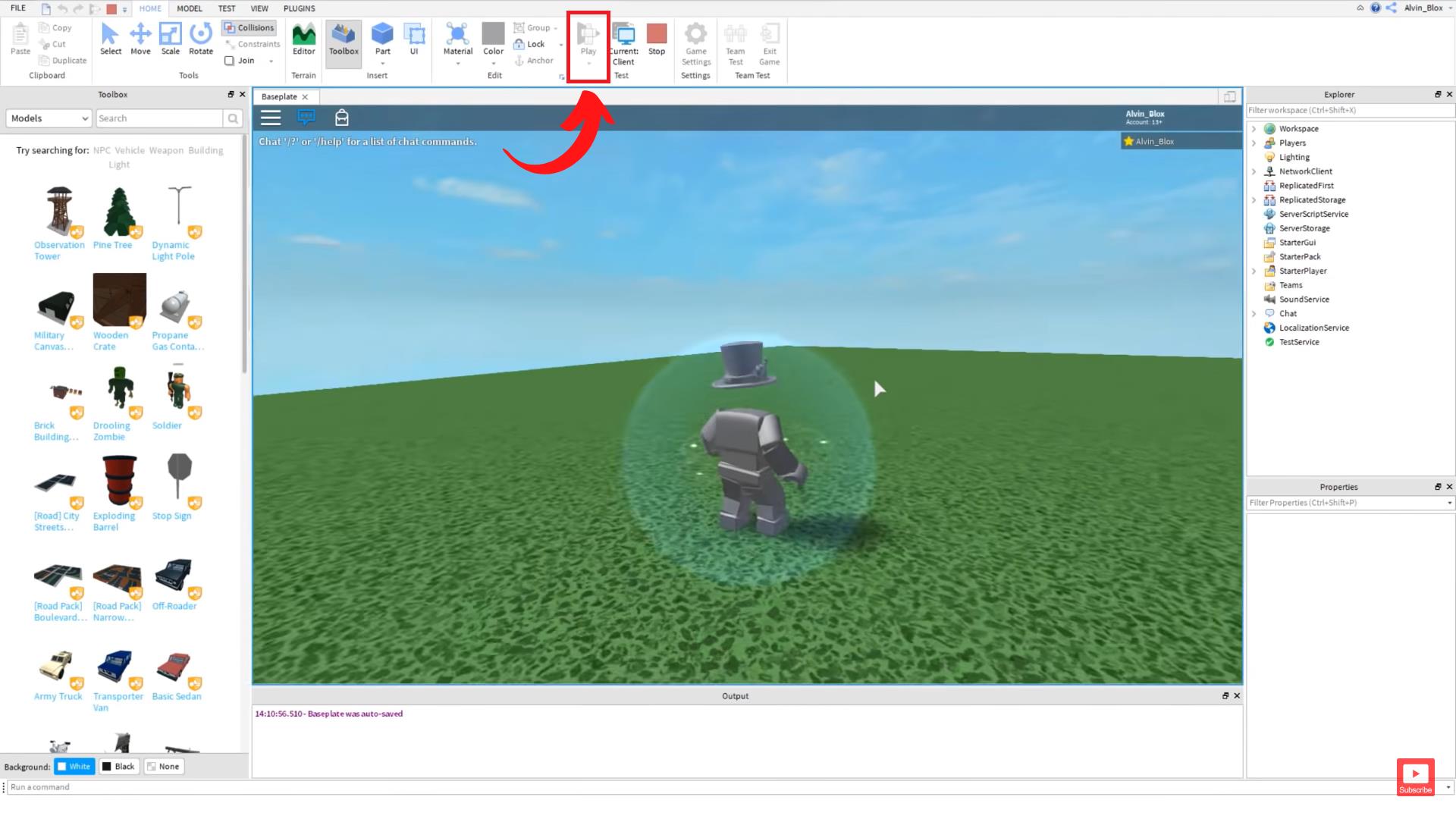1456x819 pixels.
Task: Switch to the TEST ribbon tab
Action: (227, 8)
